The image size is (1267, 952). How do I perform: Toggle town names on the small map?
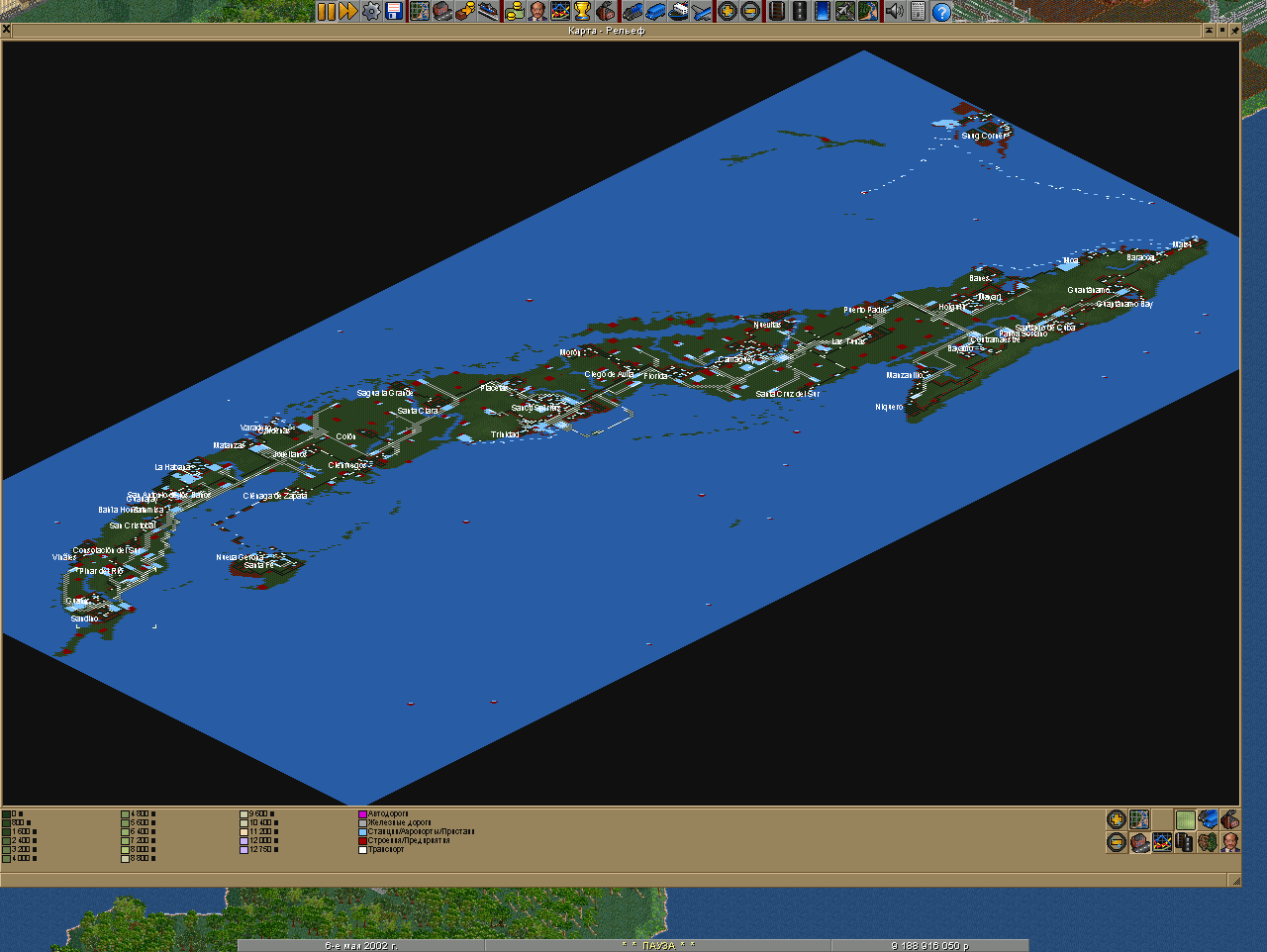1139,842
